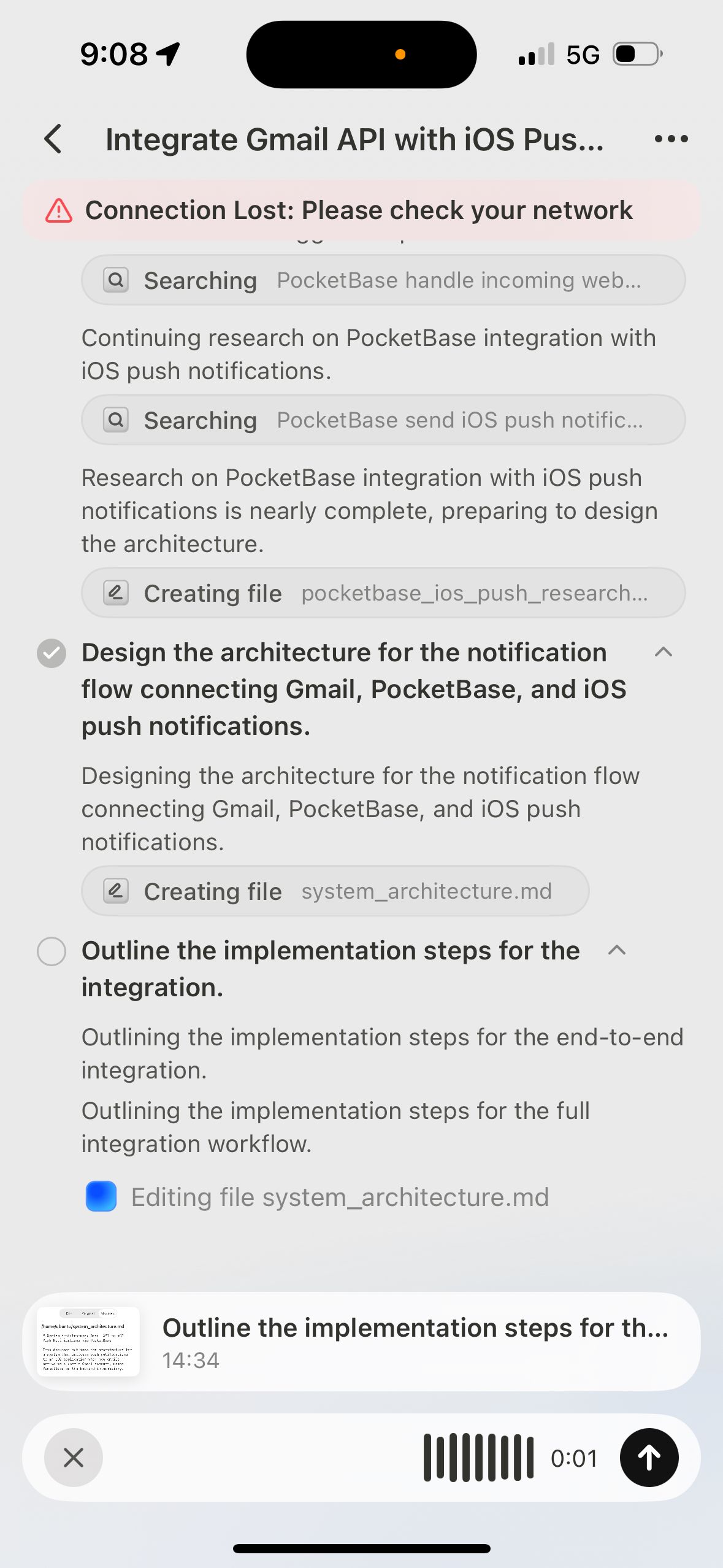This screenshot has width=723, height=1568.
Task: Open the system_architecture.md preview thumbnail
Action: [x=88, y=1342]
